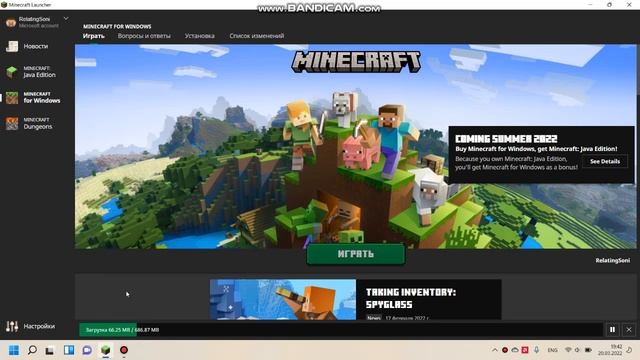This screenshot has width=640, height=360.
Task: Click the microphone tray icon
Action: coord(536,350)
